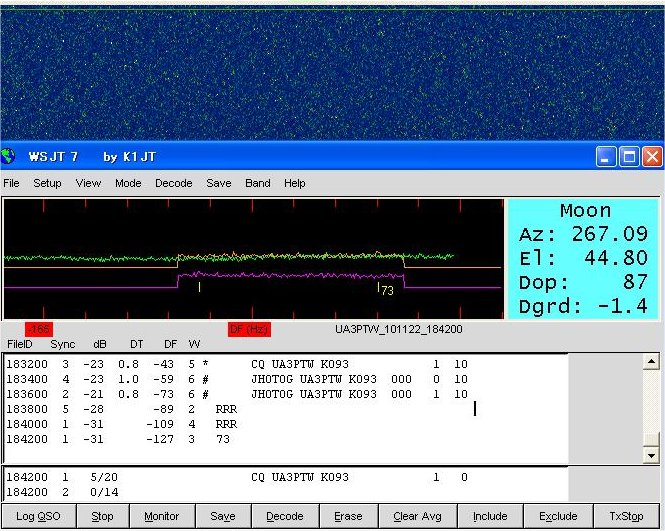Close the WSJT 7 window
This screenshot has height=531, width=665.
coord(652,157)
